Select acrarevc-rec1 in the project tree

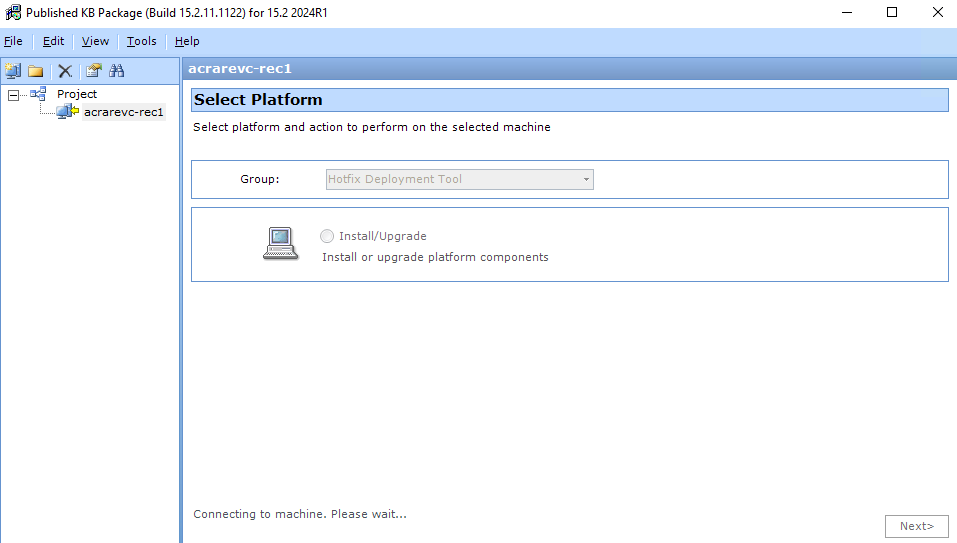pyautogui.click(x=123, y=112)
